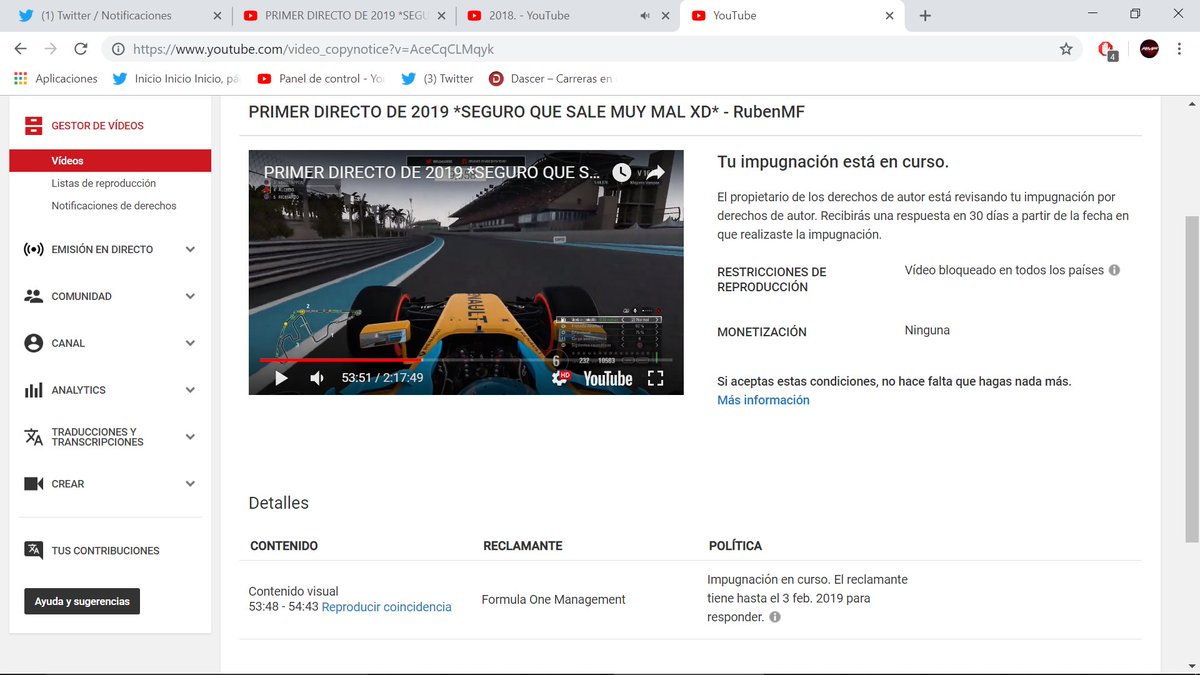Open the profile avatar in Chrome toolbar
Screen dimensions: 1200x675
pyautogui.click(x=1149, y=48)
